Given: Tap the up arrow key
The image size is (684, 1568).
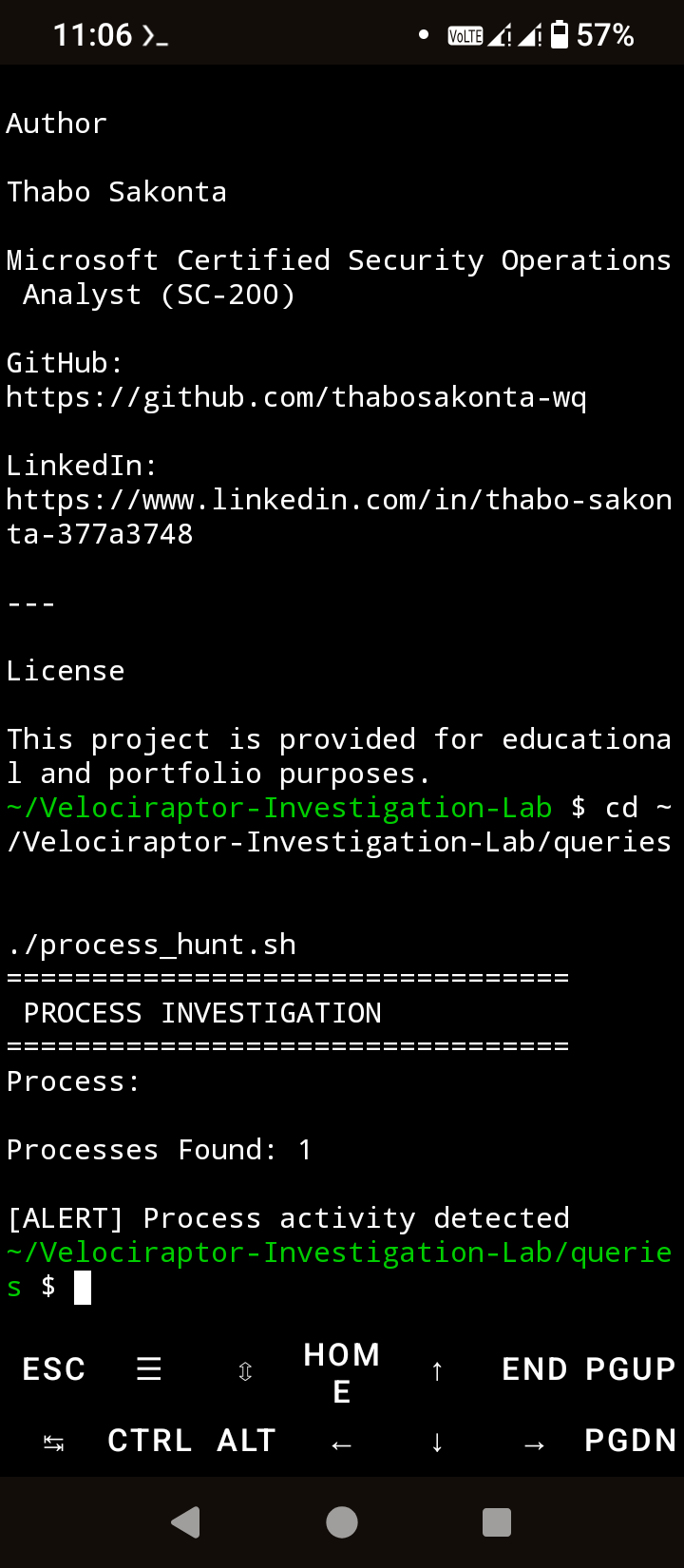Looking at the screenshot, I should tap(437, 1370).
